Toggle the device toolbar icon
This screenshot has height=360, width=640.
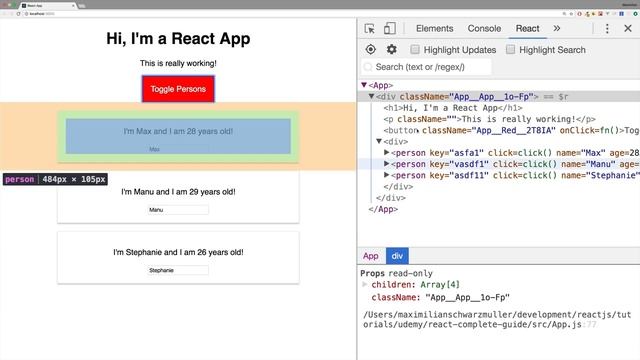coord(389,28)
